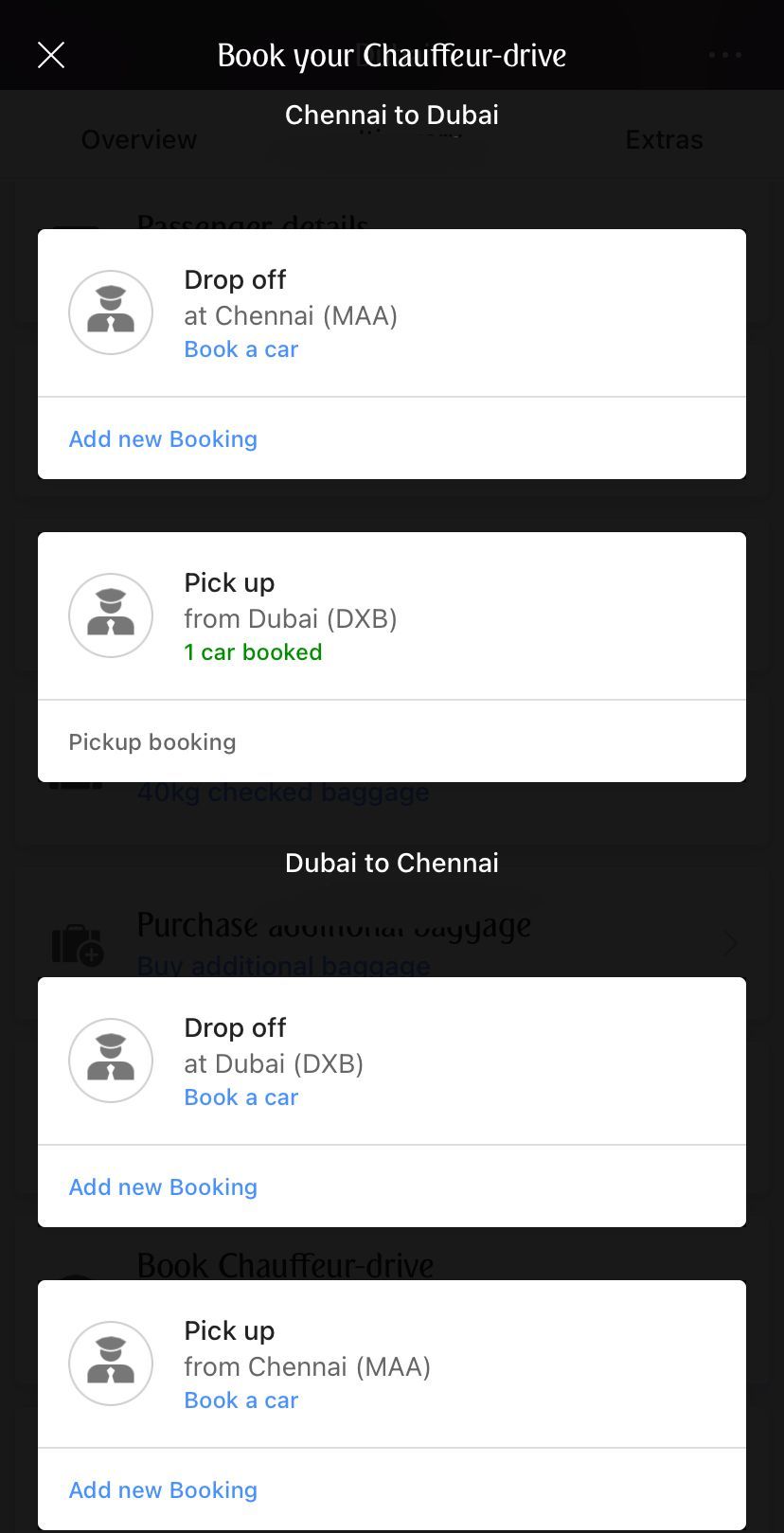Tap chauffeur icon for Chennai (MAA) drop off
784x1533 pixels.
pyautogui.click(x=111, y=312)
